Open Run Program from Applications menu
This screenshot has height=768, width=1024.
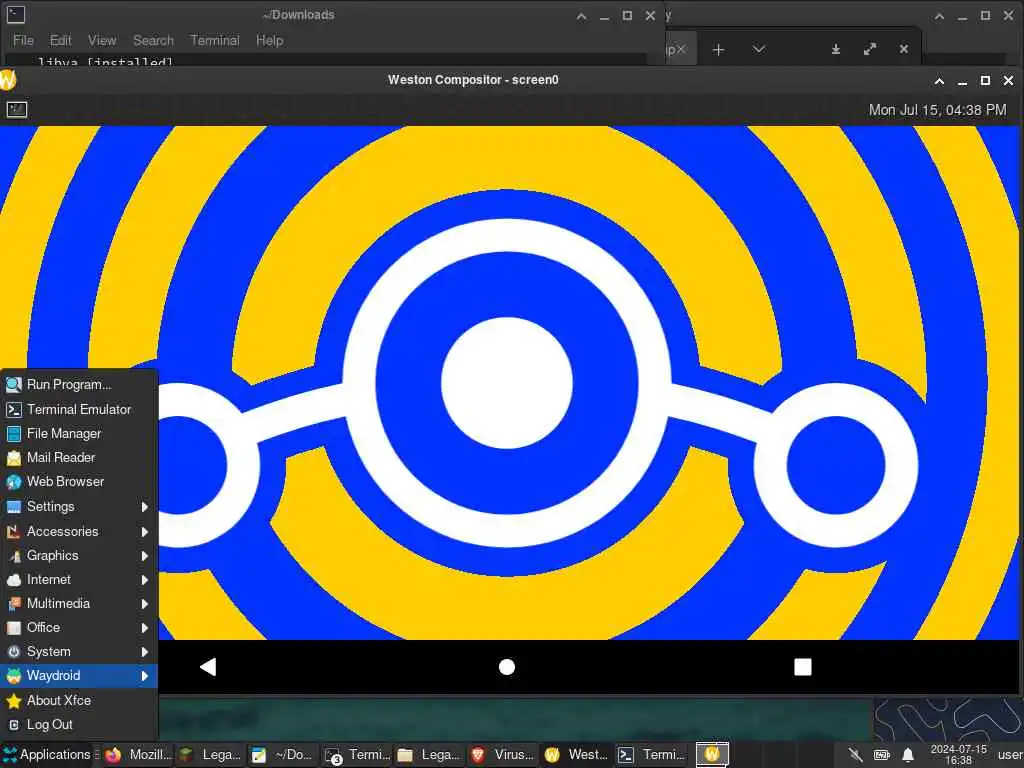(79, 385)
